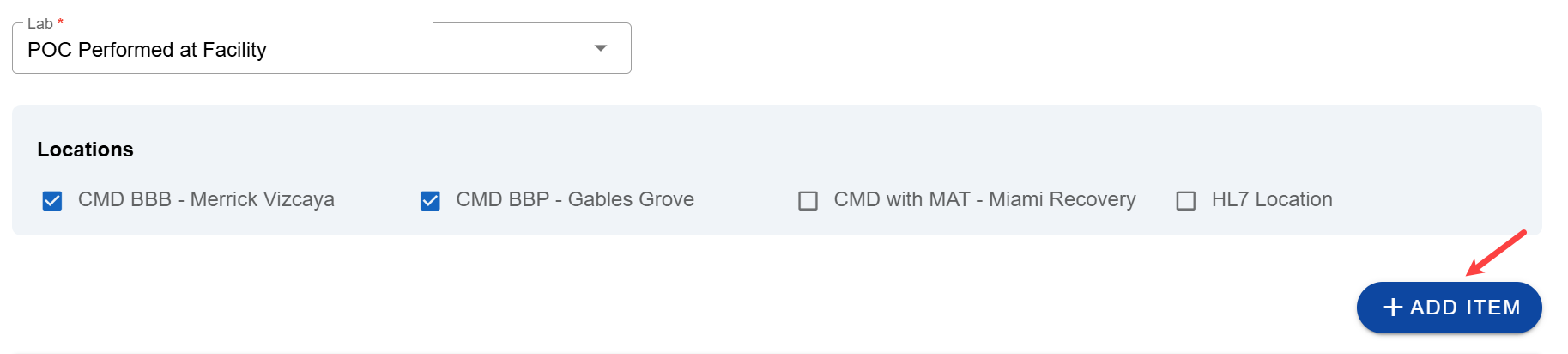This screenshot has width=1568, height=354.
Task: Click the red required asterisk beside Lab
Action: click(x=60, y=22)
